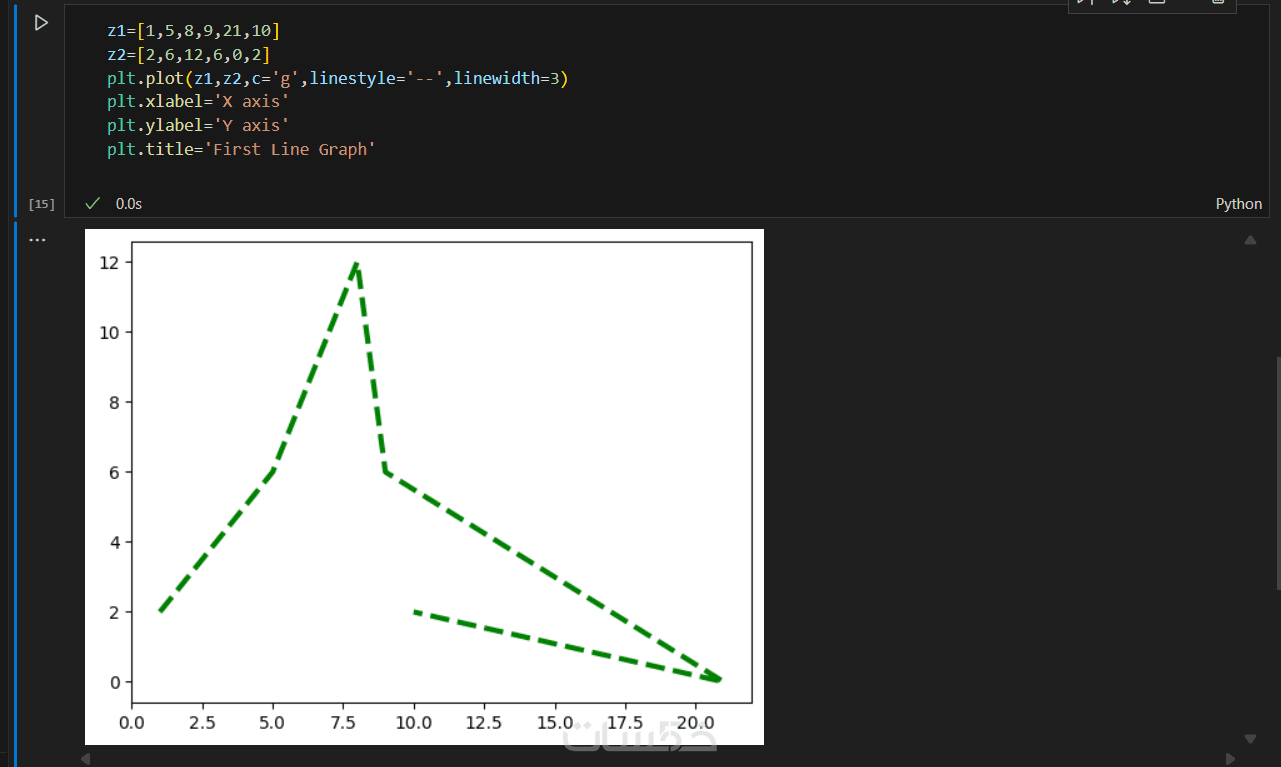The image size is (1281, 767).
Task: Click the 0.0s execution time label
Action: [129, 203]
